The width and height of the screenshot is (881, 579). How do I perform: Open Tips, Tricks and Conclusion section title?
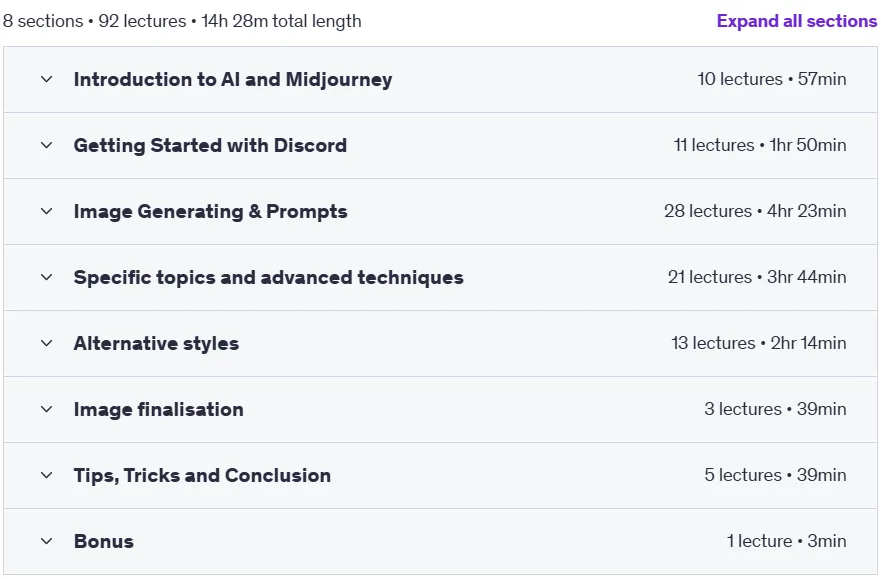coord(202,476)
